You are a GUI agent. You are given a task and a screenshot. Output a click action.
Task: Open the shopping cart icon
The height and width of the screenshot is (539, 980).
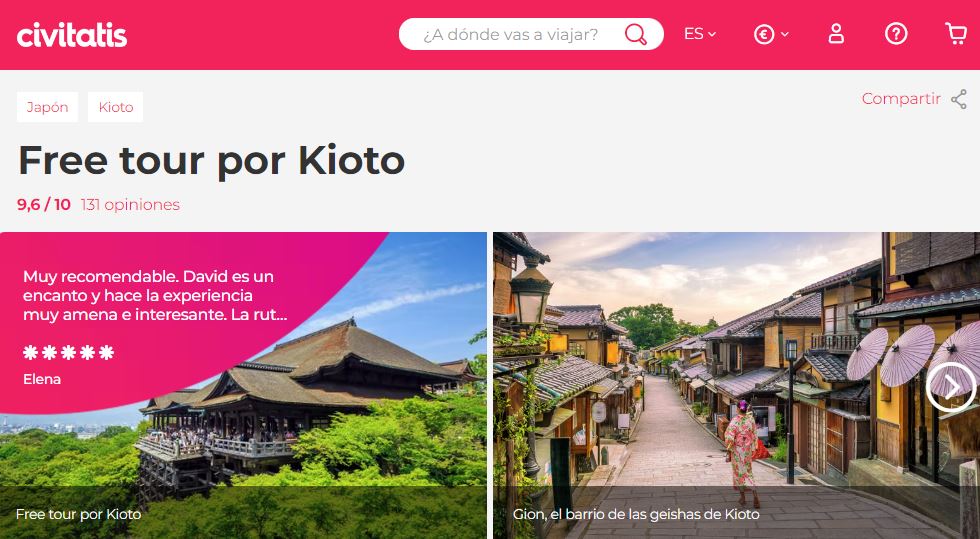point(956,34)
